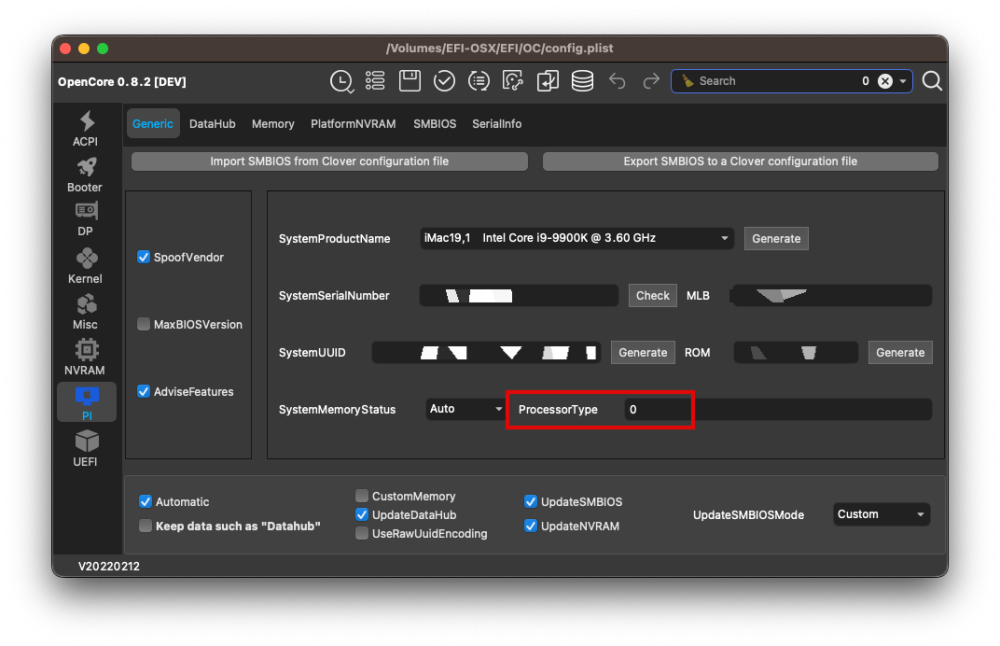The height and width of the screenshot is (646, 1000).
Task: Redo with the curved right arrow
Action: click(651, 81)
